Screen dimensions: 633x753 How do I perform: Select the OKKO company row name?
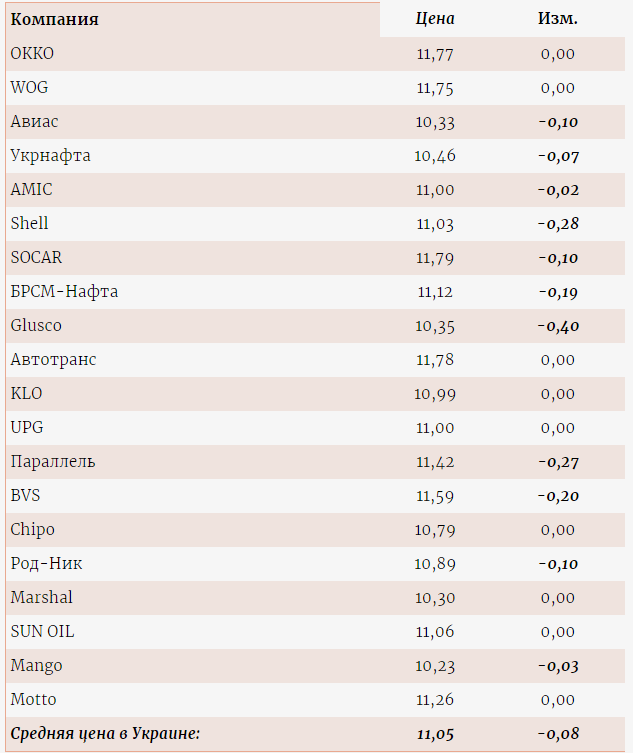click(32, 54)
